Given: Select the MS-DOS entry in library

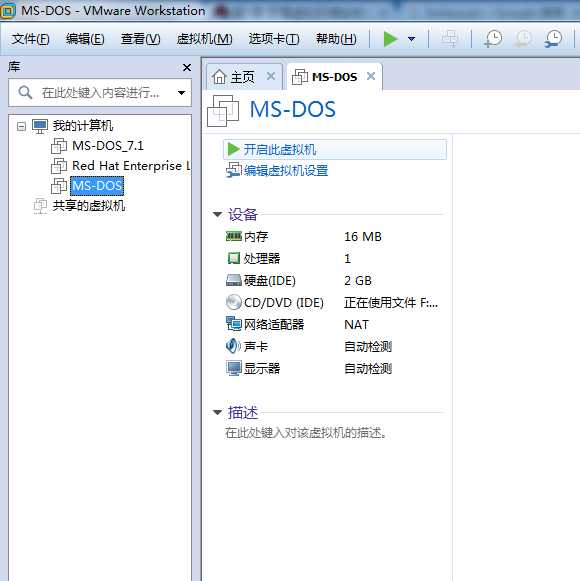Looking at the screenshot, I should pyautogui.click(x=97, y=186).
